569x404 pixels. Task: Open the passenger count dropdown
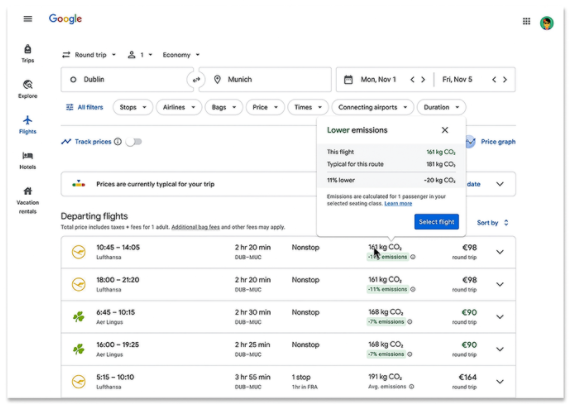pos(140,55)
